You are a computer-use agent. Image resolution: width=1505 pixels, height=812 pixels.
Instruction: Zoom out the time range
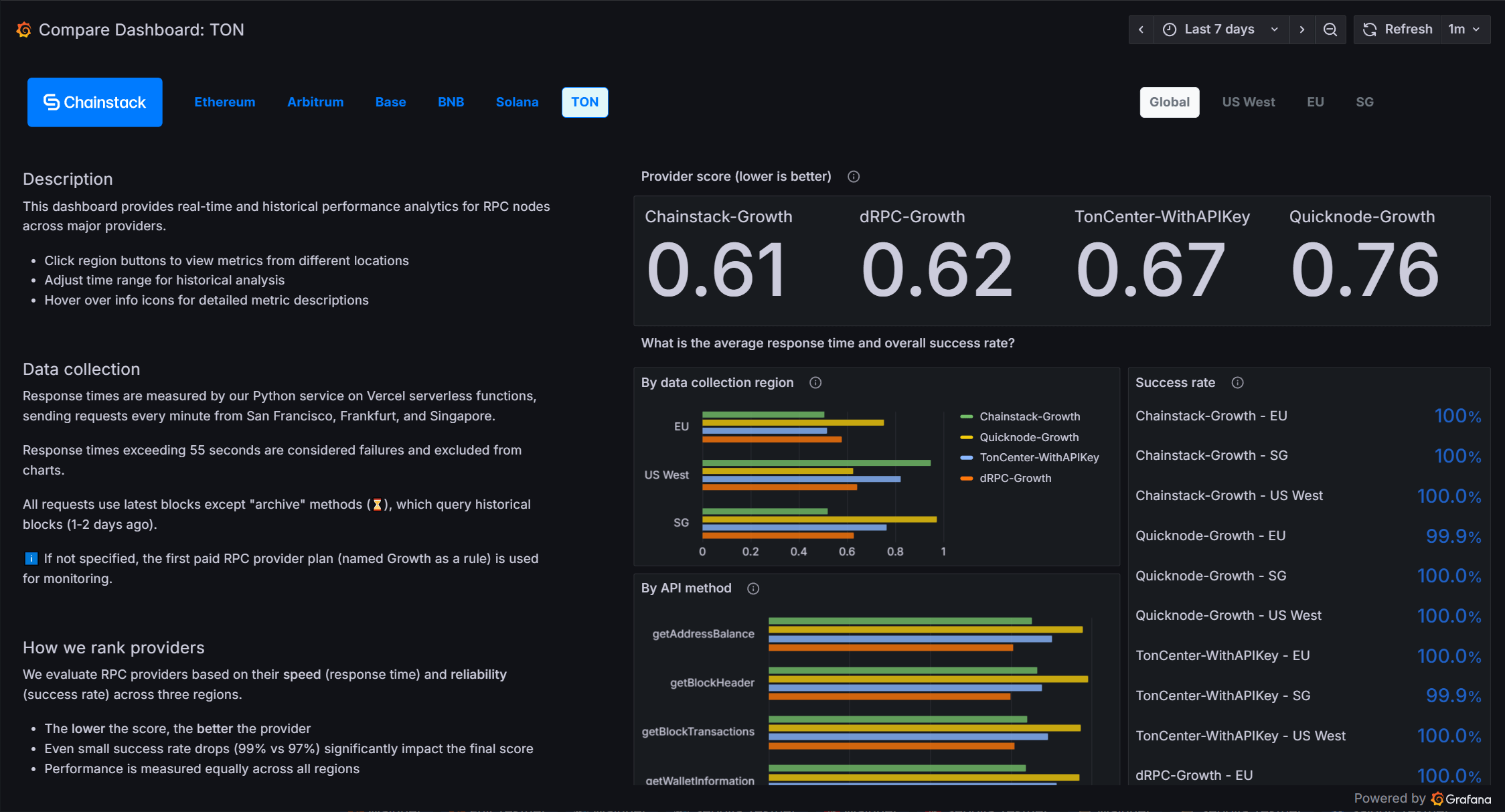[x=1330, y=29]
